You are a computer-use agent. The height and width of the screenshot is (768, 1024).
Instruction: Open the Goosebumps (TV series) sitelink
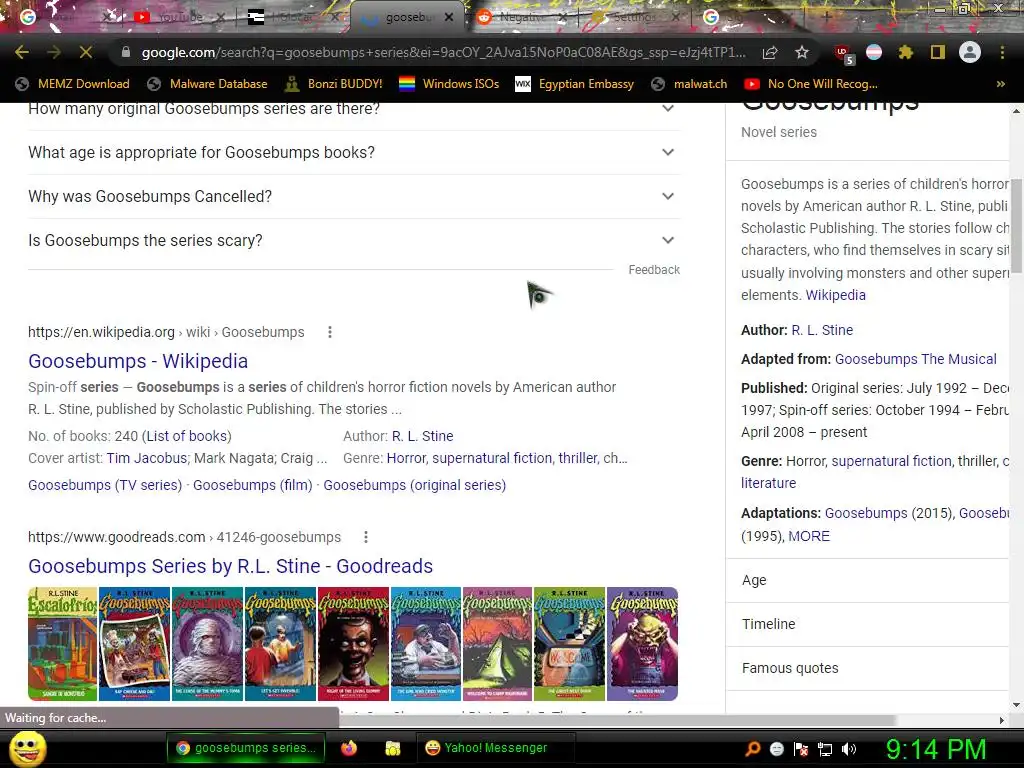pos(105,485)
